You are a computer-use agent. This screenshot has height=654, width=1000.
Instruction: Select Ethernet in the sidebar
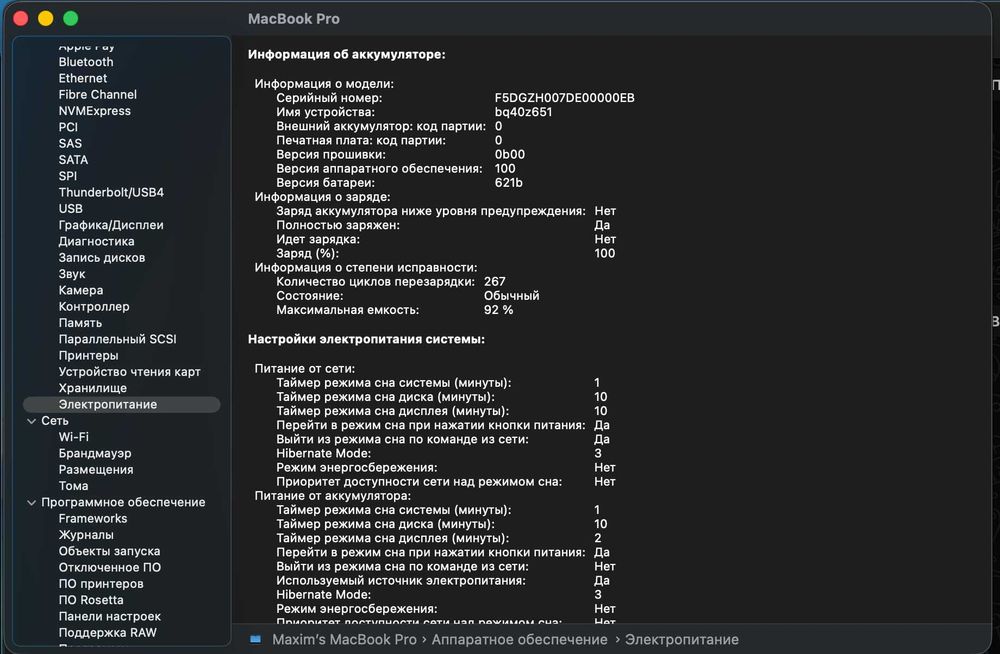pyautogui.click(x=83, y=78)
